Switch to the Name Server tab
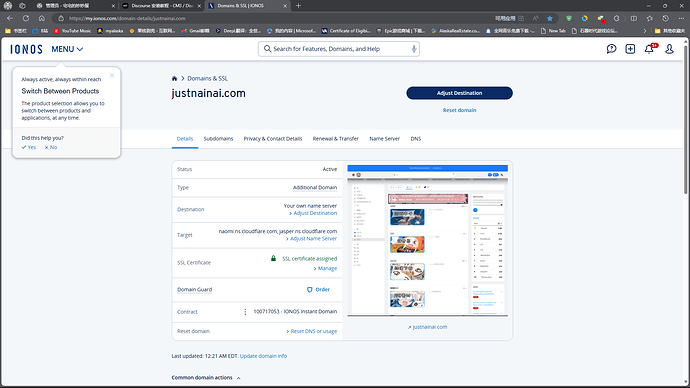Viewport: 690px width, 388px height. [385, 139]
